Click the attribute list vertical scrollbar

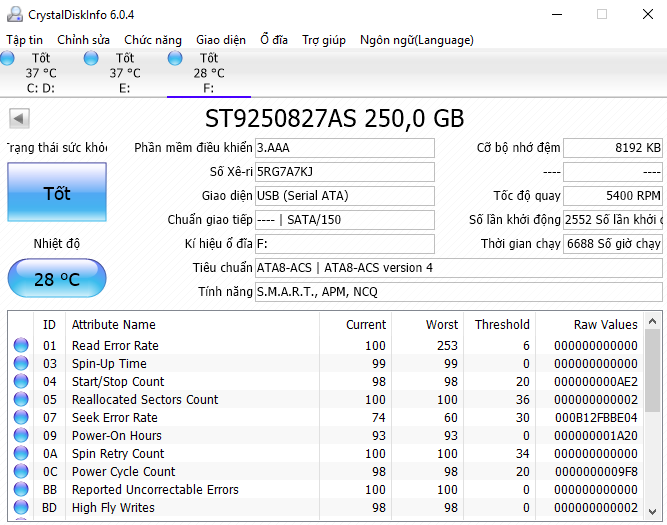652,420
